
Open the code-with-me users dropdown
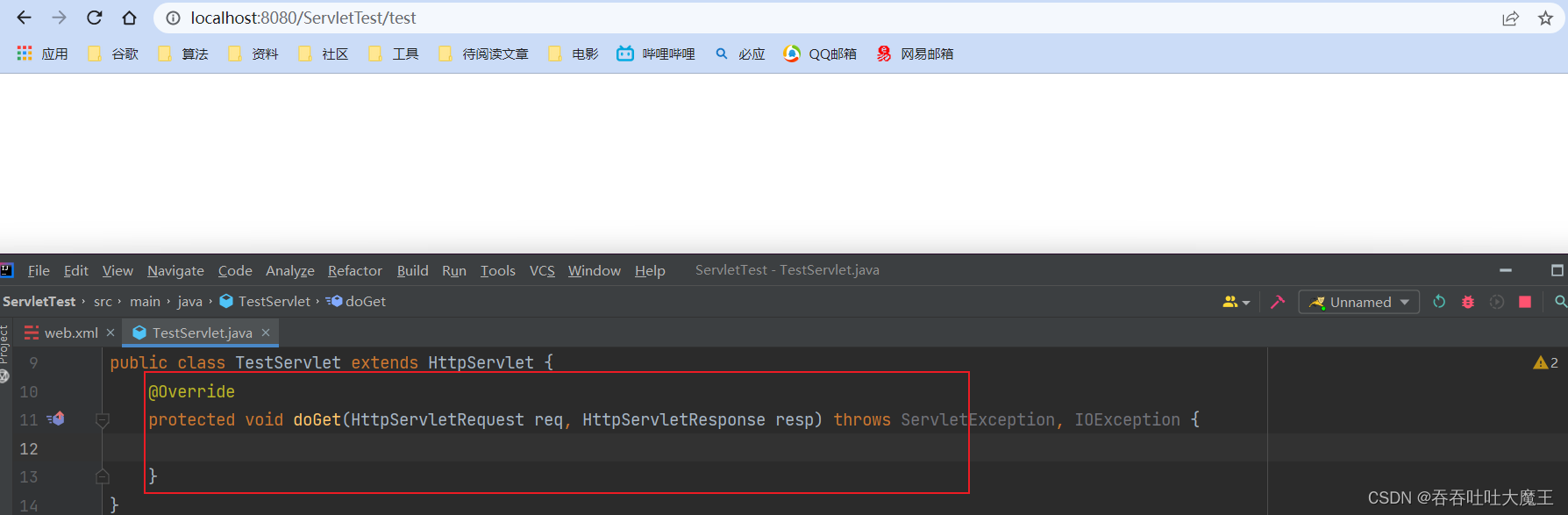coord(1236,302)
